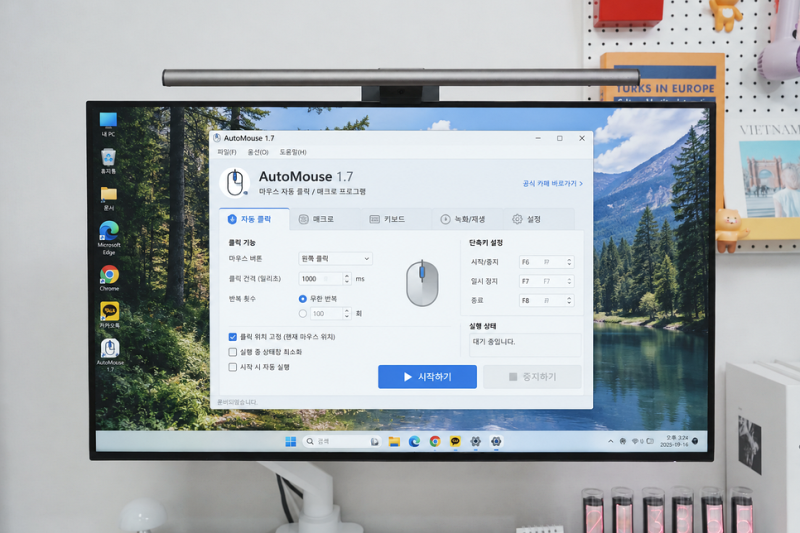Open KakaoTalk from the taskbar
800x533 pixels.
455,441
